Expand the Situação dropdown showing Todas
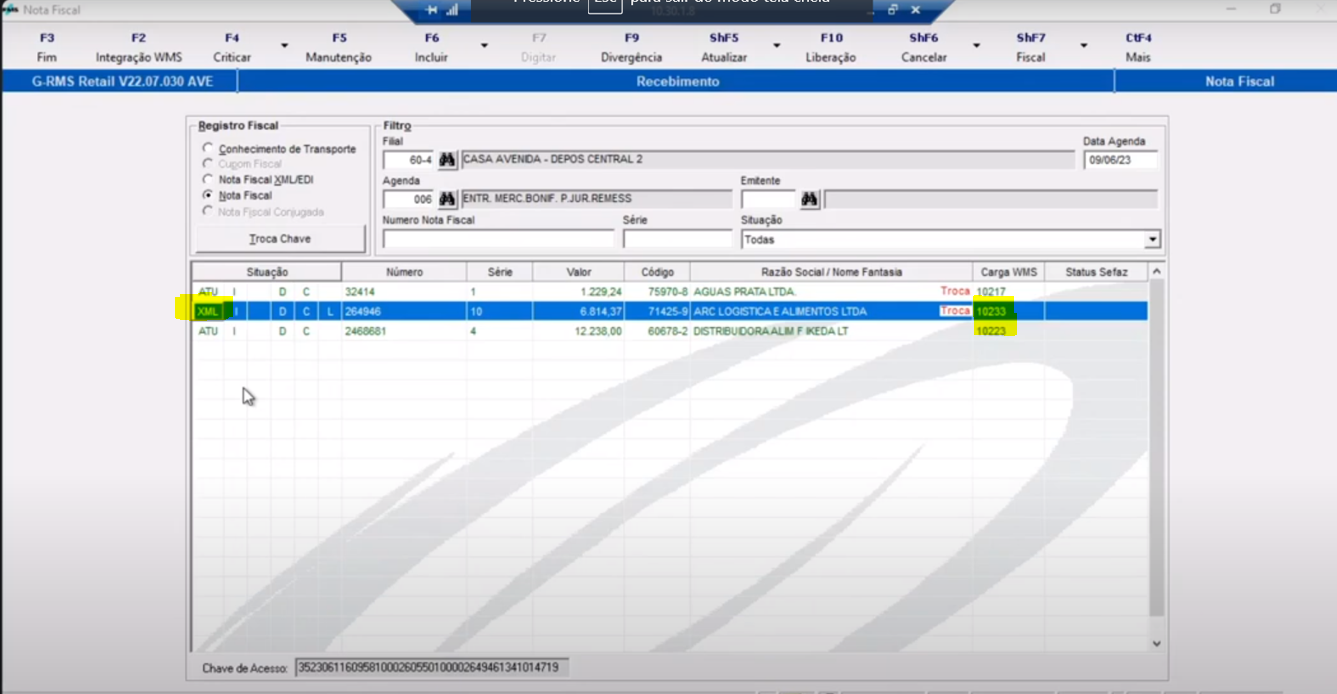This screenshot has width=1337, height=694. [1152, 240]
